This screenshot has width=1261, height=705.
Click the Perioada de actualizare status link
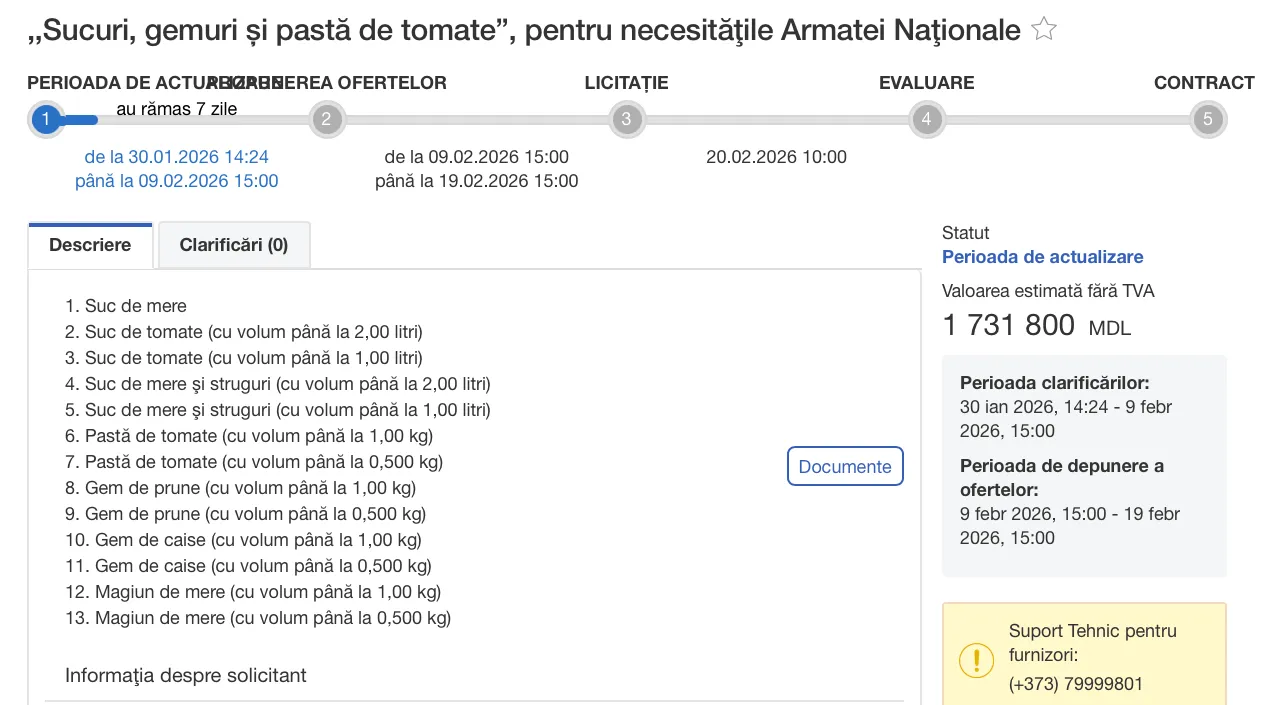pos(1042,257)
